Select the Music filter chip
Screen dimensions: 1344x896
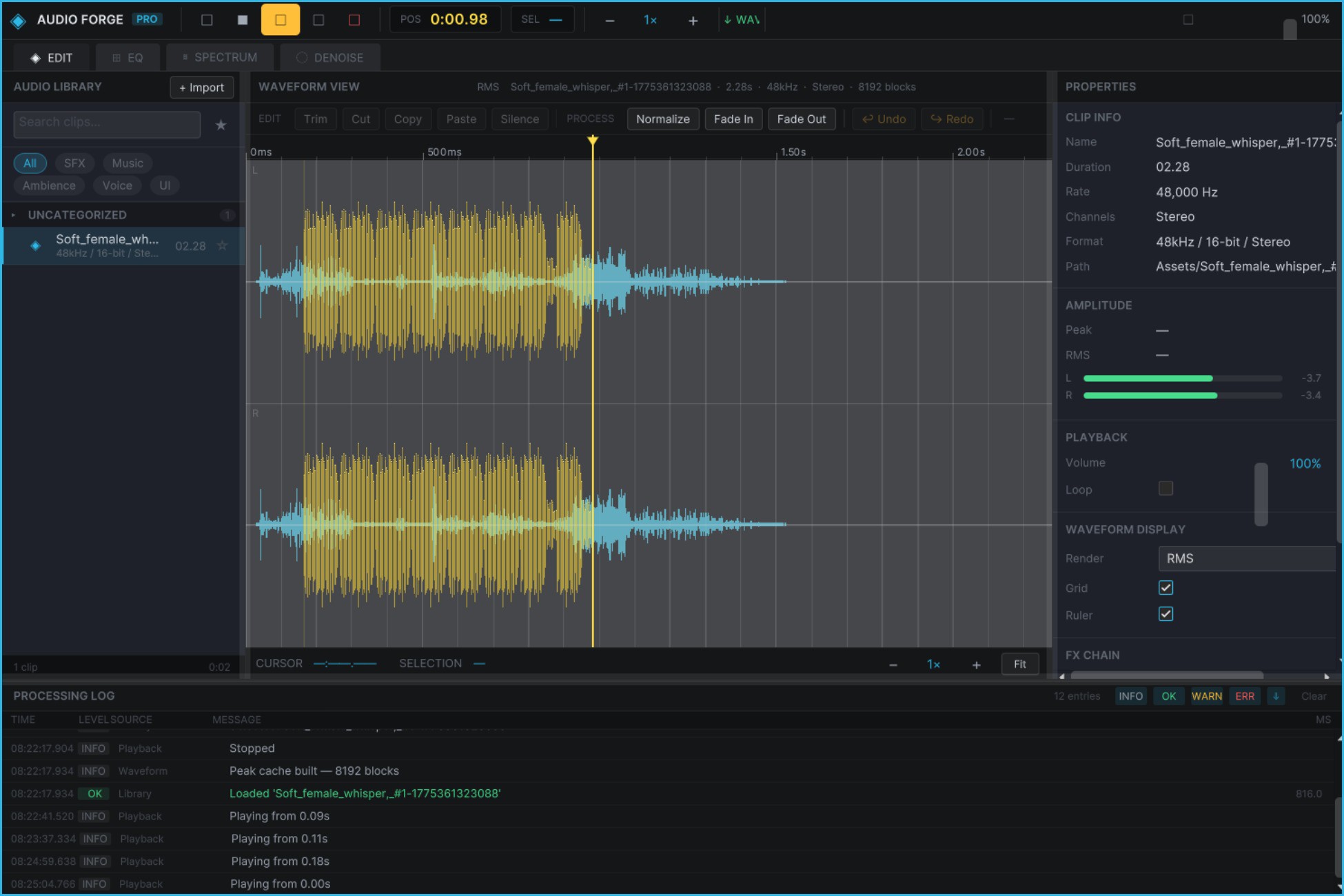(x=128, y=163)
